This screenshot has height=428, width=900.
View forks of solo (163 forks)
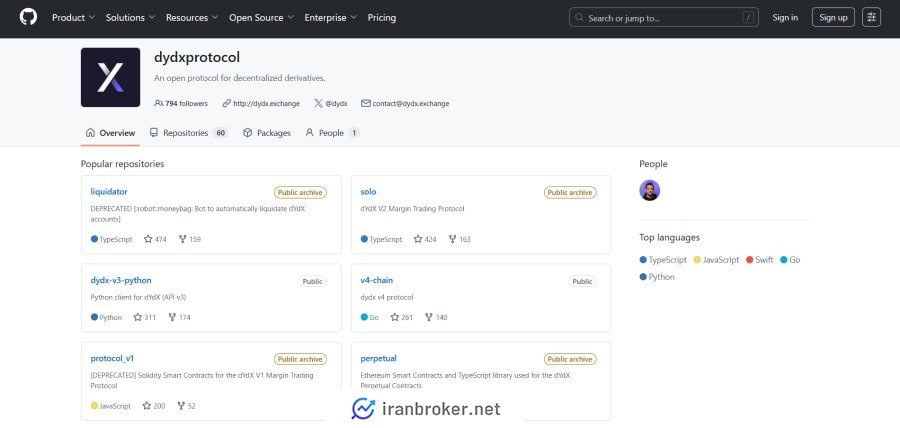(459, 239)
